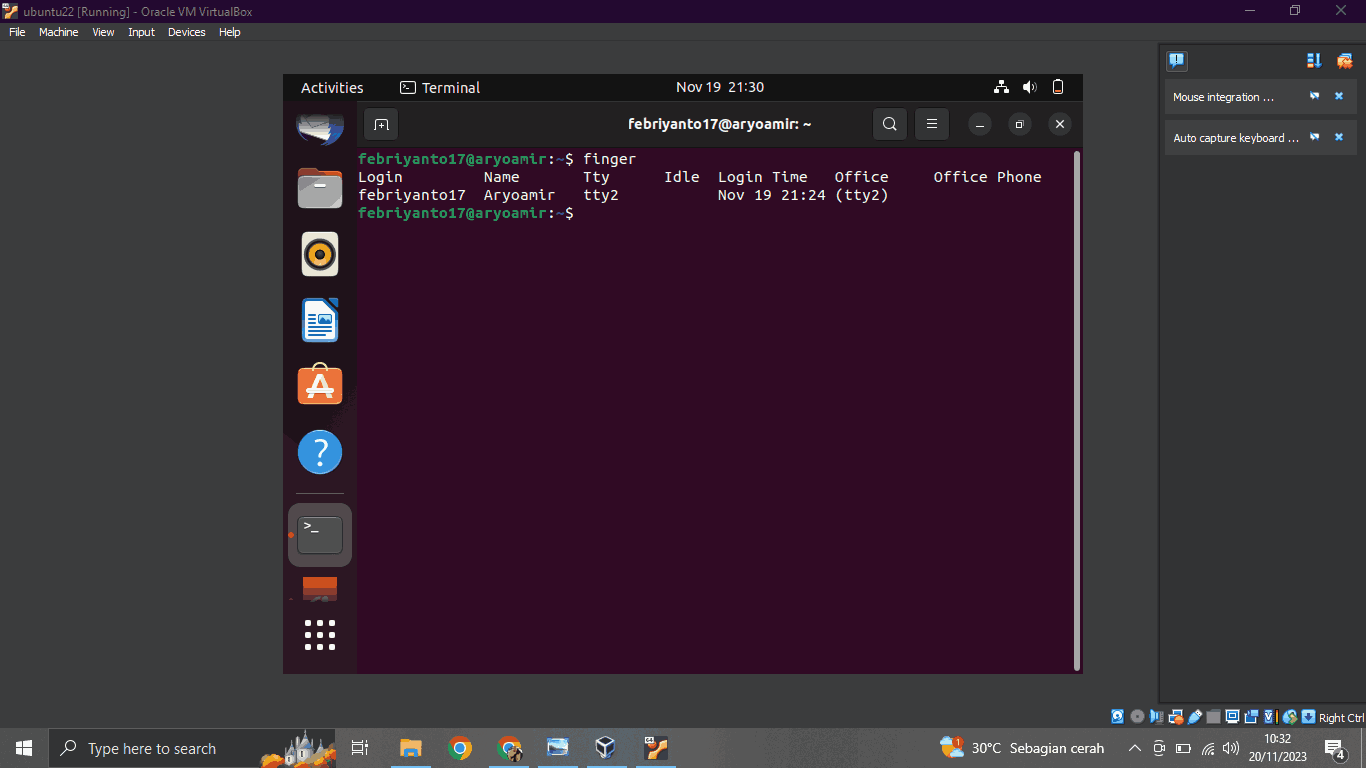Click the Right Ctrl host key label
The width and height of the screenshot is (1366, 768).
pos(1342,718)
